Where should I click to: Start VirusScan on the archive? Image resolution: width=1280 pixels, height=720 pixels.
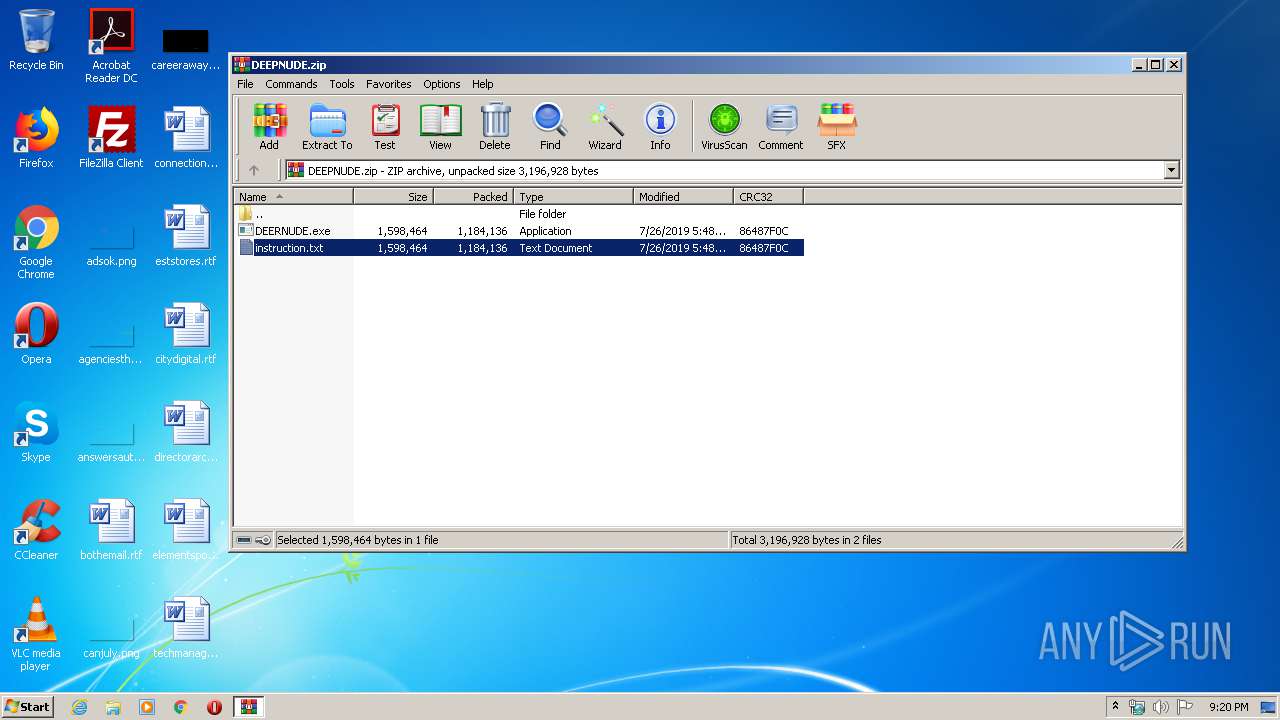724,127
